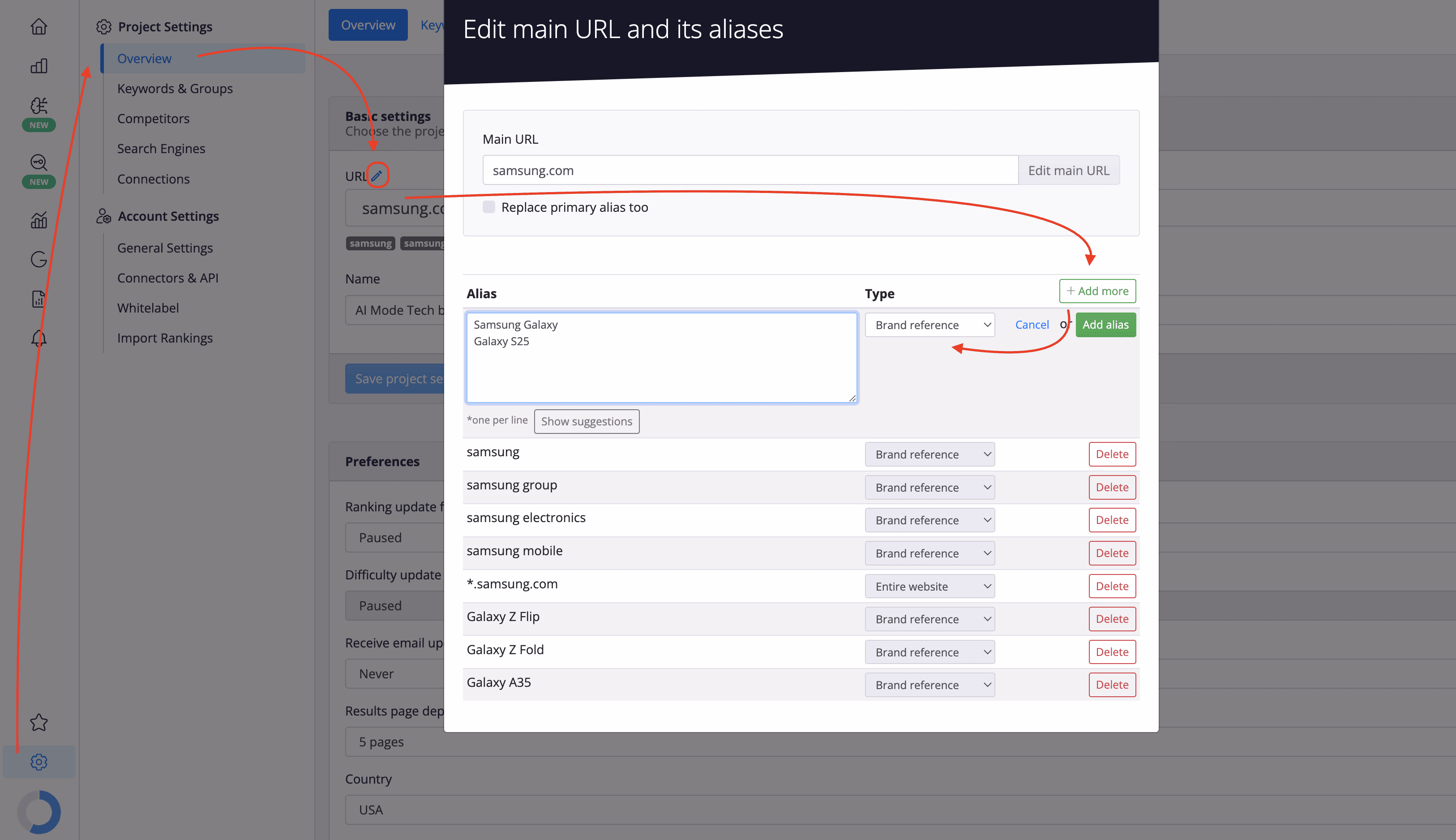This screenshot has width=1456, height=840.
Task: Open the reports document icon
Action: pyautogui.click(x=39, y=299)
